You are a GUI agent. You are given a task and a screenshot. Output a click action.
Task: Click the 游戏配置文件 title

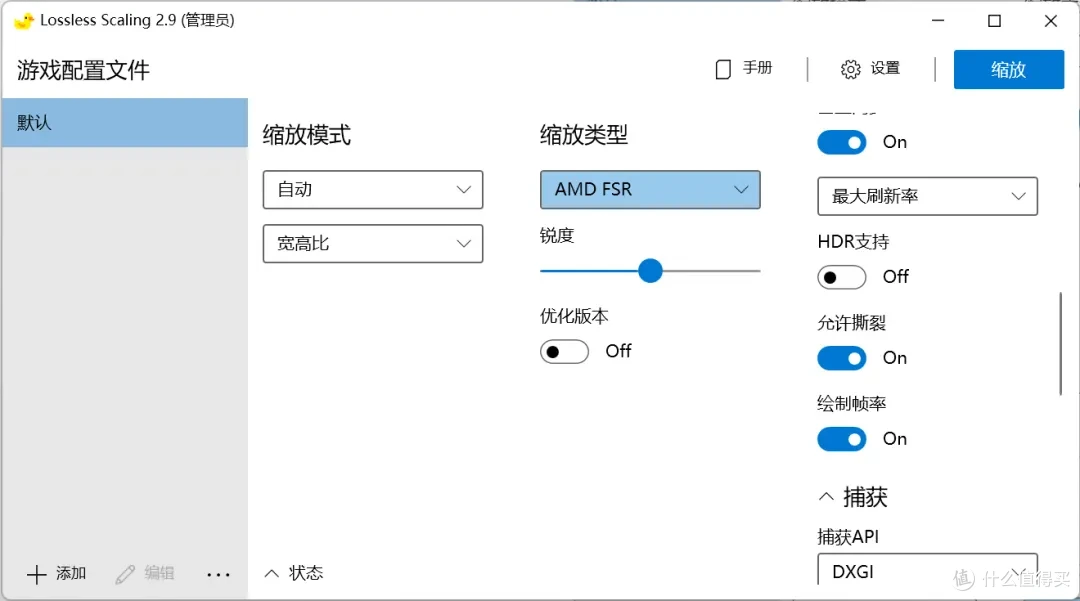click(83, 70)
